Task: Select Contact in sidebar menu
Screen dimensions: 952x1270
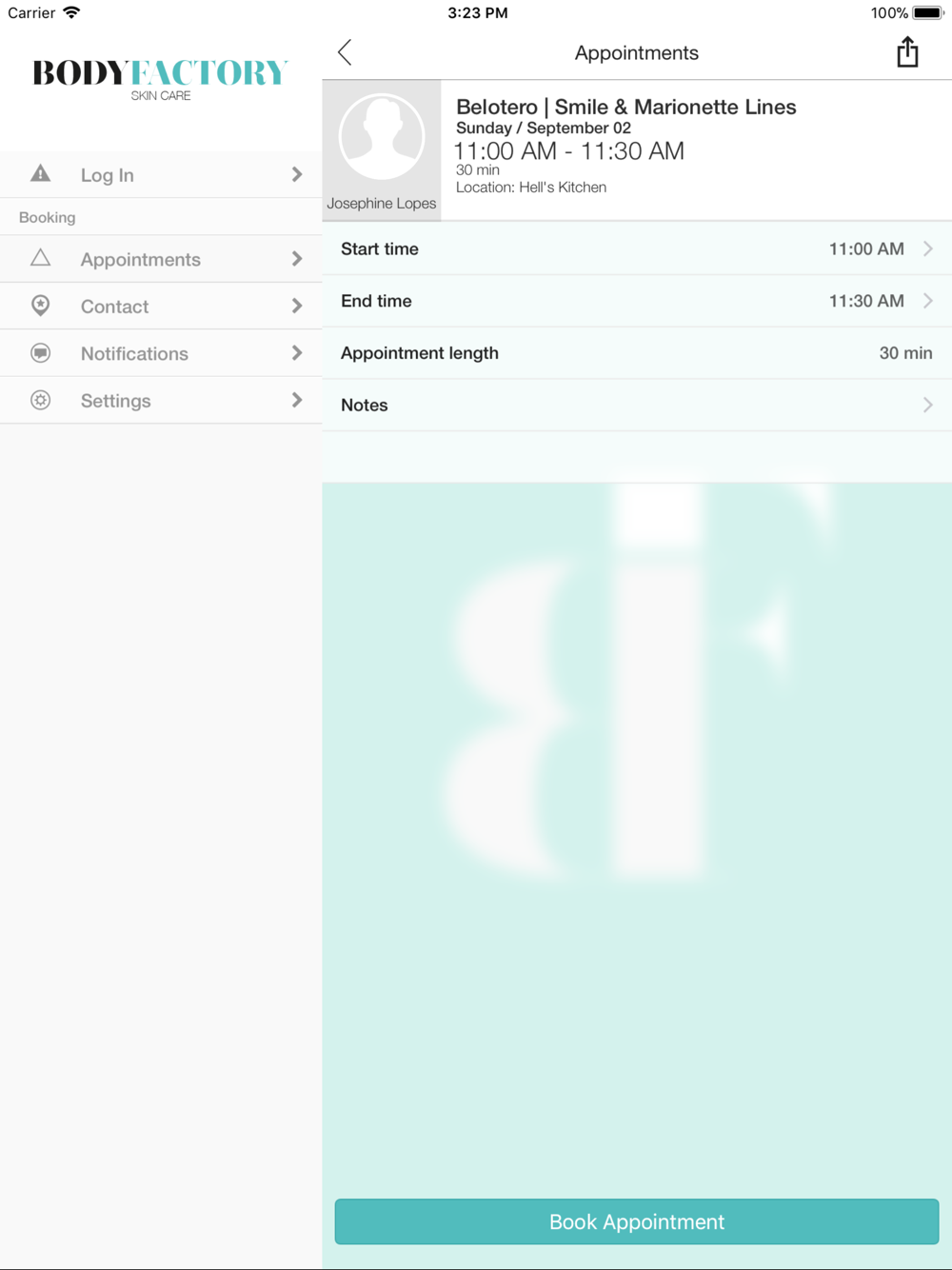Action: click(x=161, y=306)
